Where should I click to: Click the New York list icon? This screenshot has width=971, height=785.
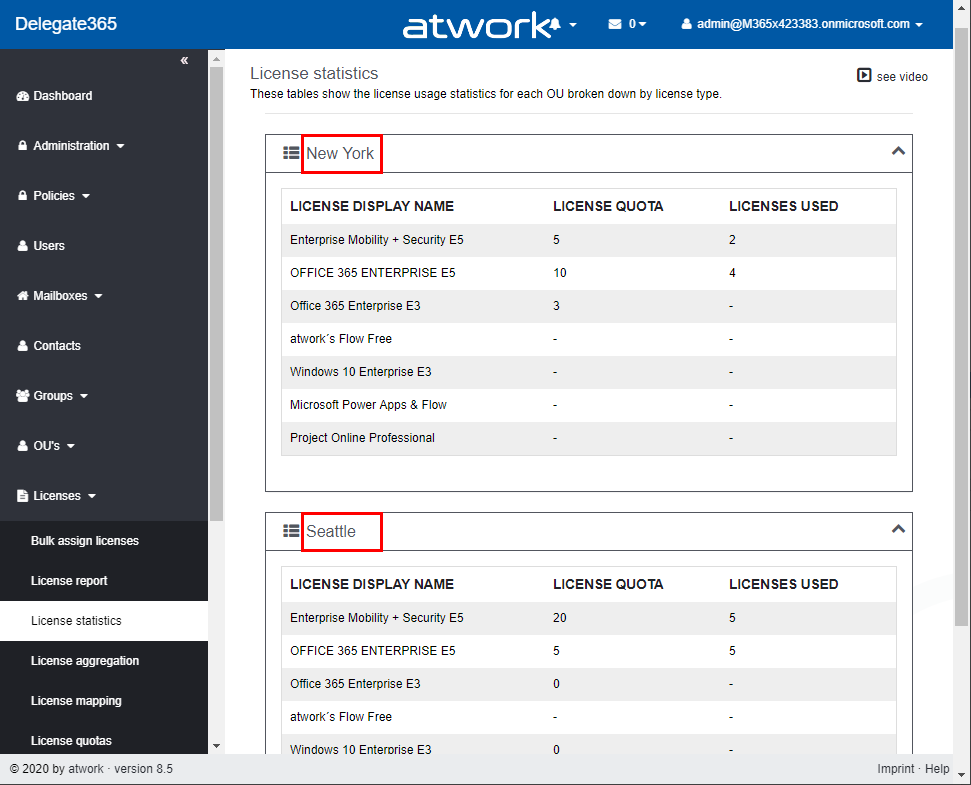[x=291, y=153]
